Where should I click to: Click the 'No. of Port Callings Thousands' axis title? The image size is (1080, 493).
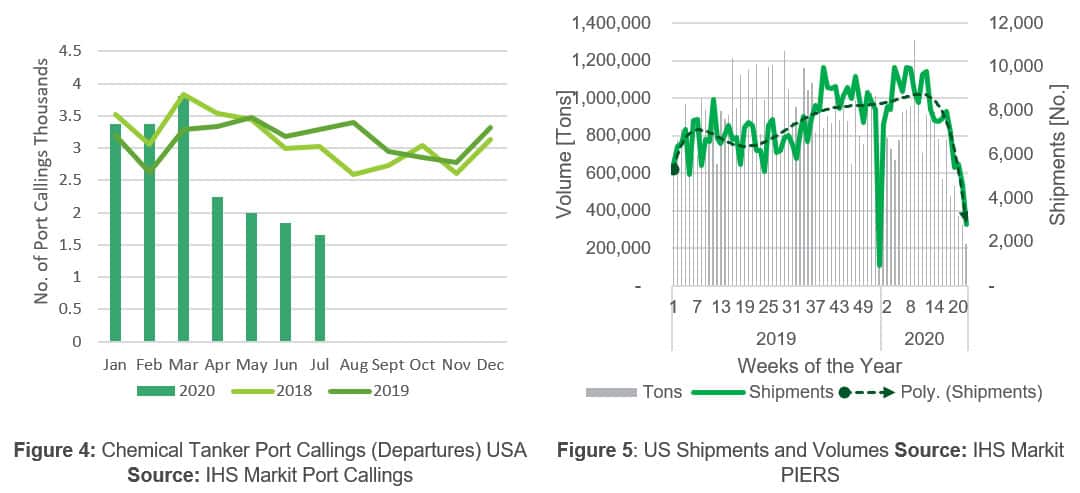(x=43, y=194)
